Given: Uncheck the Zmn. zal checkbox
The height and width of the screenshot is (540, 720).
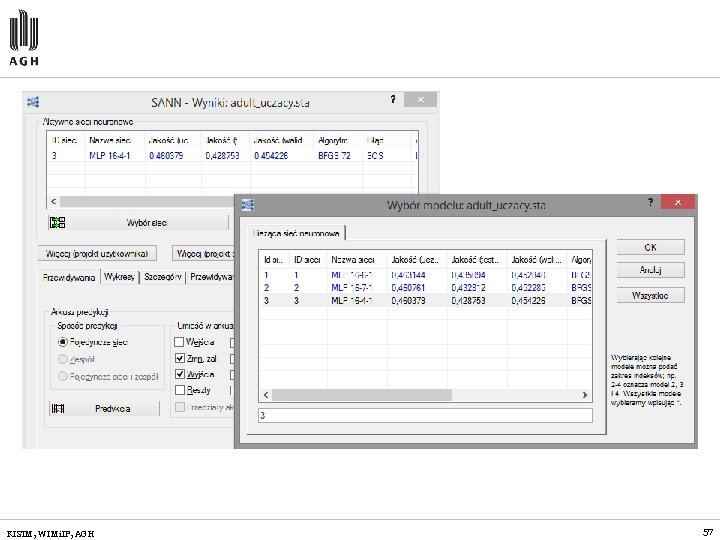Looking at the screenshot, I should coord(180,359).
